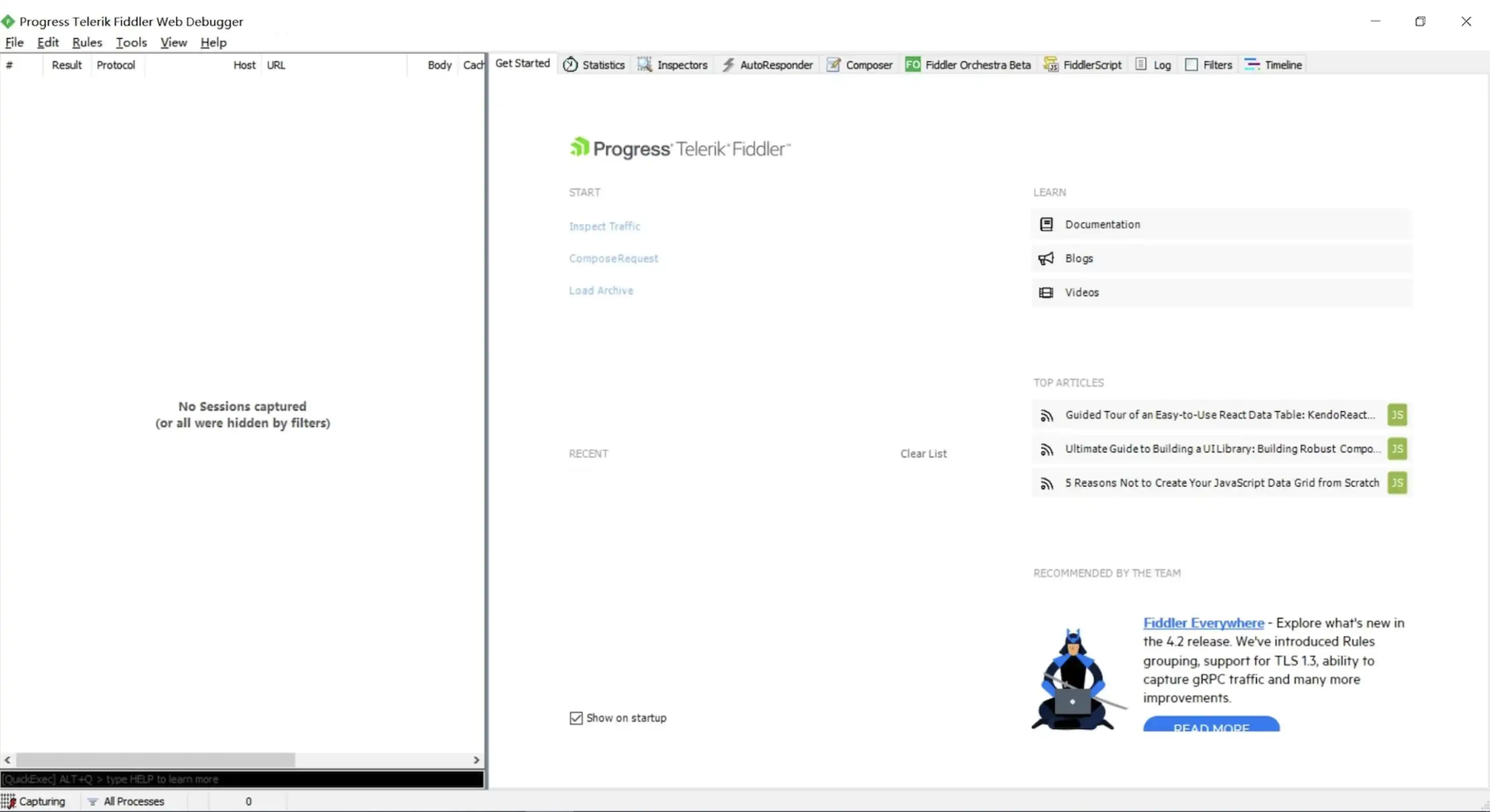Click the QuickExec command box
The height and width of the screenshot is (812, 1490).
coord(243,780)
